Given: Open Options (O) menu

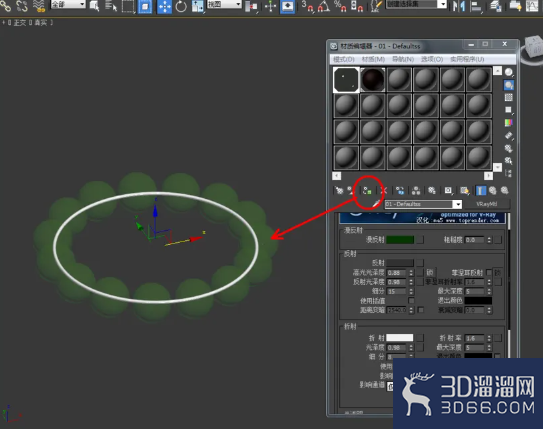Looking at the screenshot, I should click(x=432, y=59).
